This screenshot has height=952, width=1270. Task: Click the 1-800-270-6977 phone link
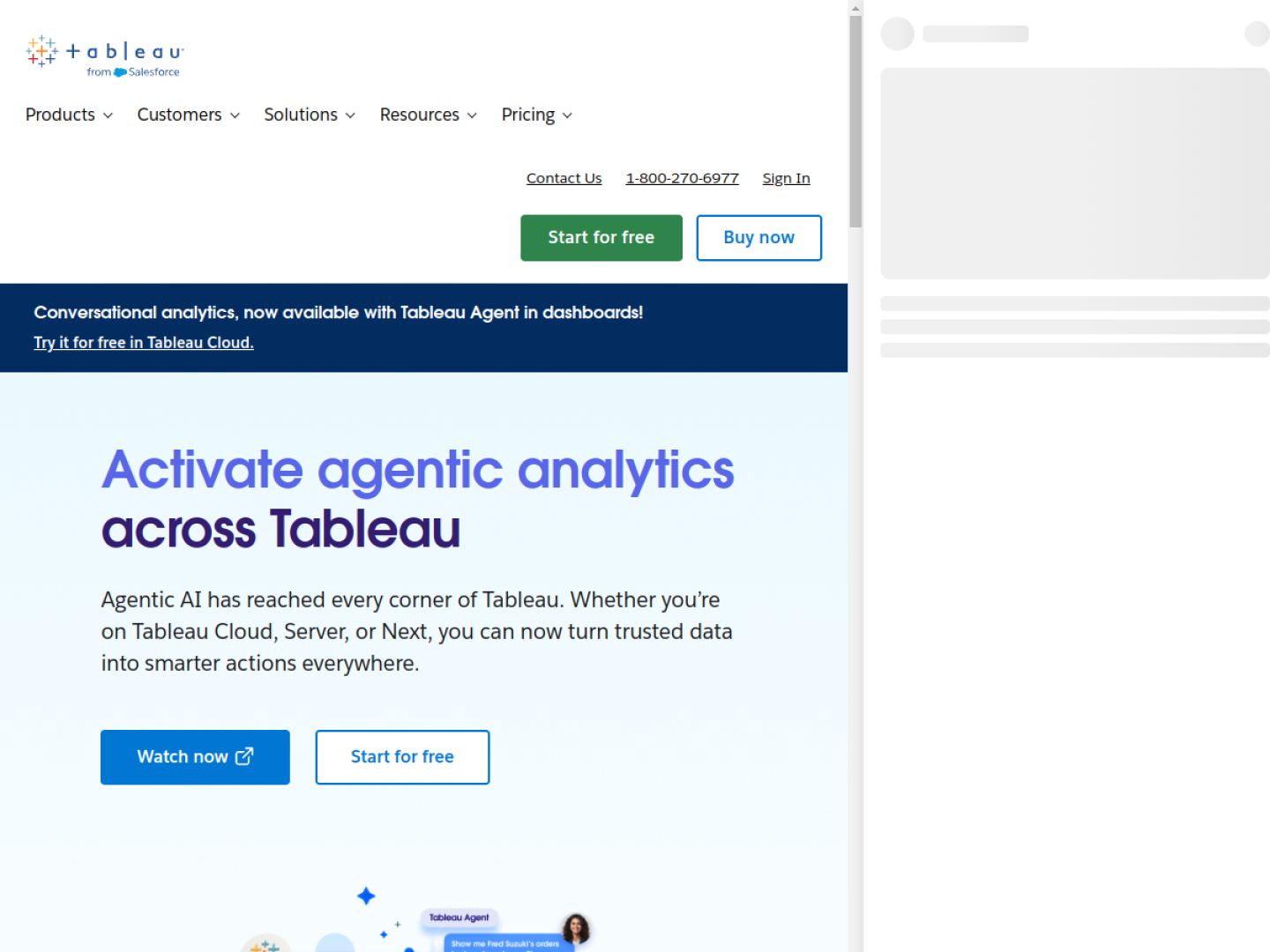pyautogui.click(x=682, y=178)
